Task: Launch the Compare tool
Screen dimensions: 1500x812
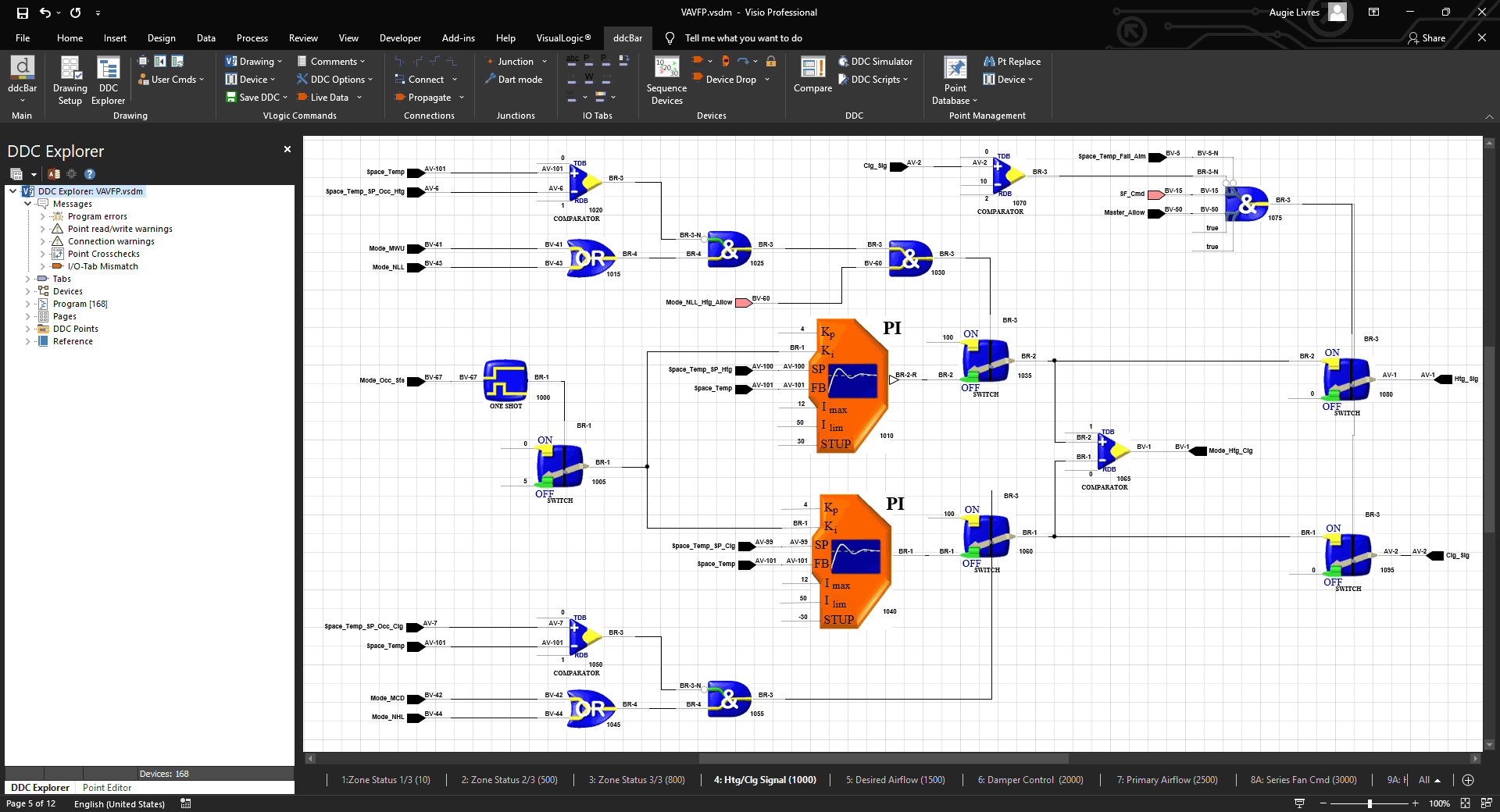Action: (x=812, y=76)
